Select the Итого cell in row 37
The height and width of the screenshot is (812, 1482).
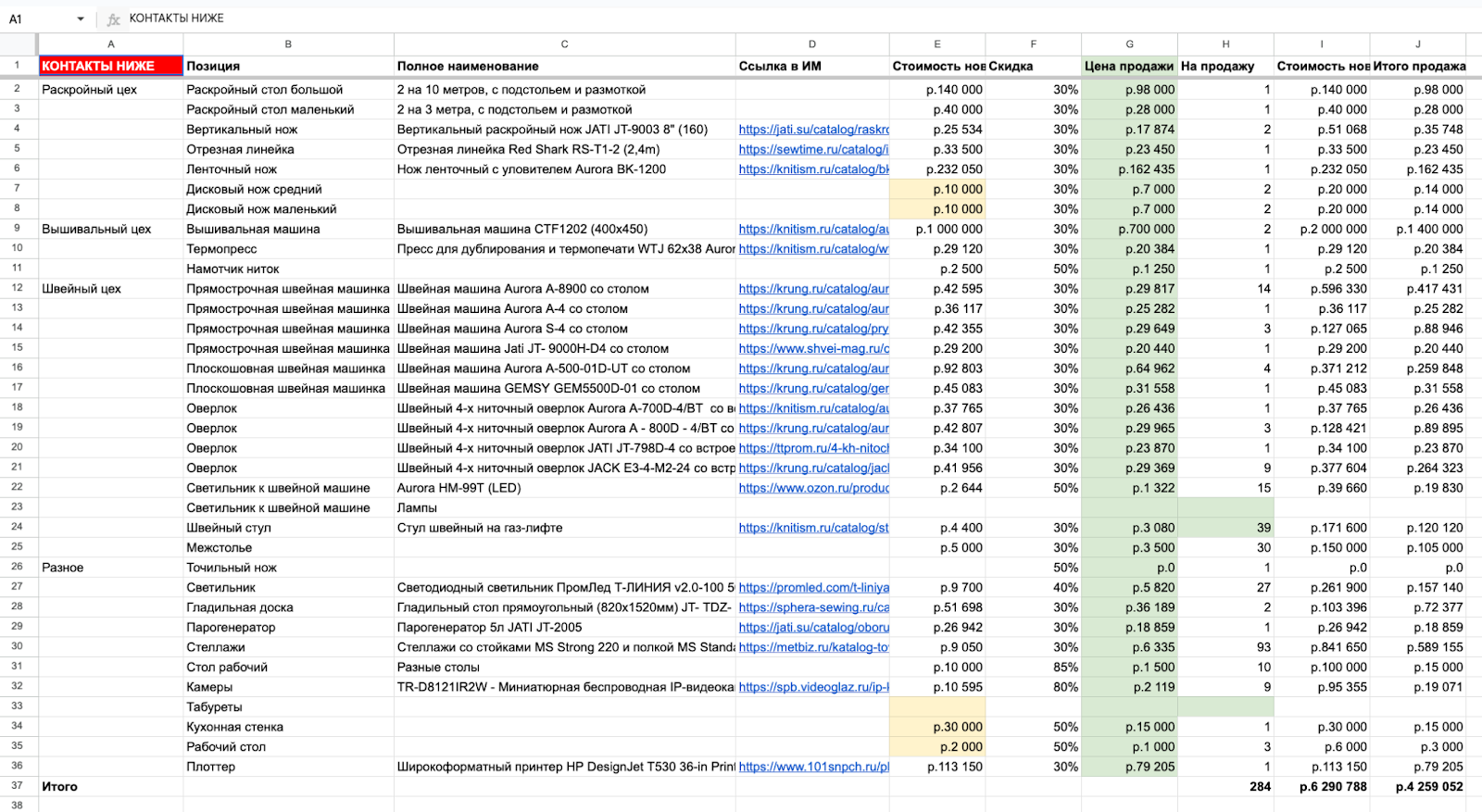tap(111, 786)
